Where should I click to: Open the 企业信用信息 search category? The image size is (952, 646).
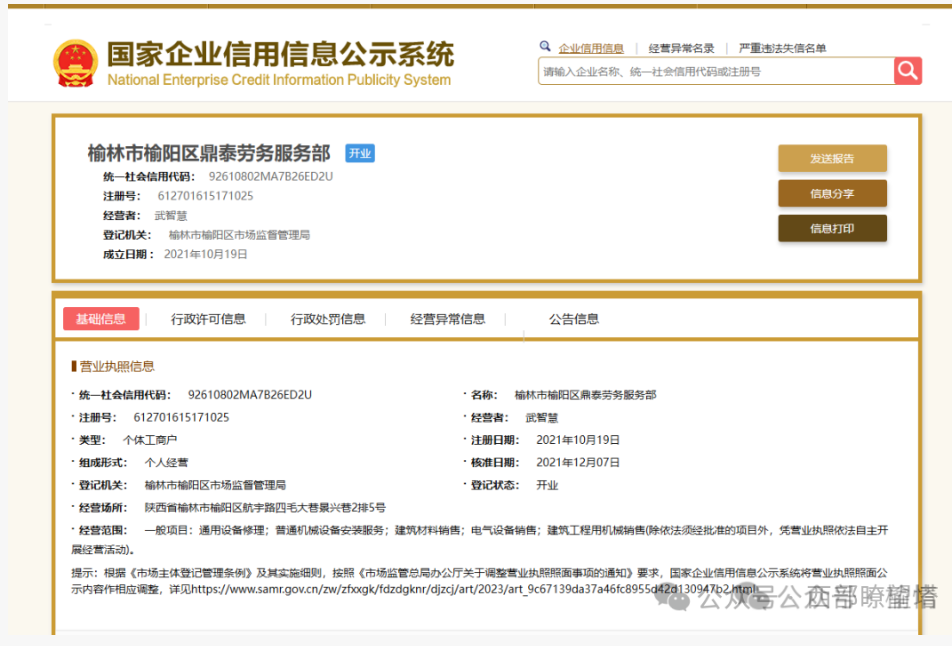pyautogui.click(x=591, y=48)
